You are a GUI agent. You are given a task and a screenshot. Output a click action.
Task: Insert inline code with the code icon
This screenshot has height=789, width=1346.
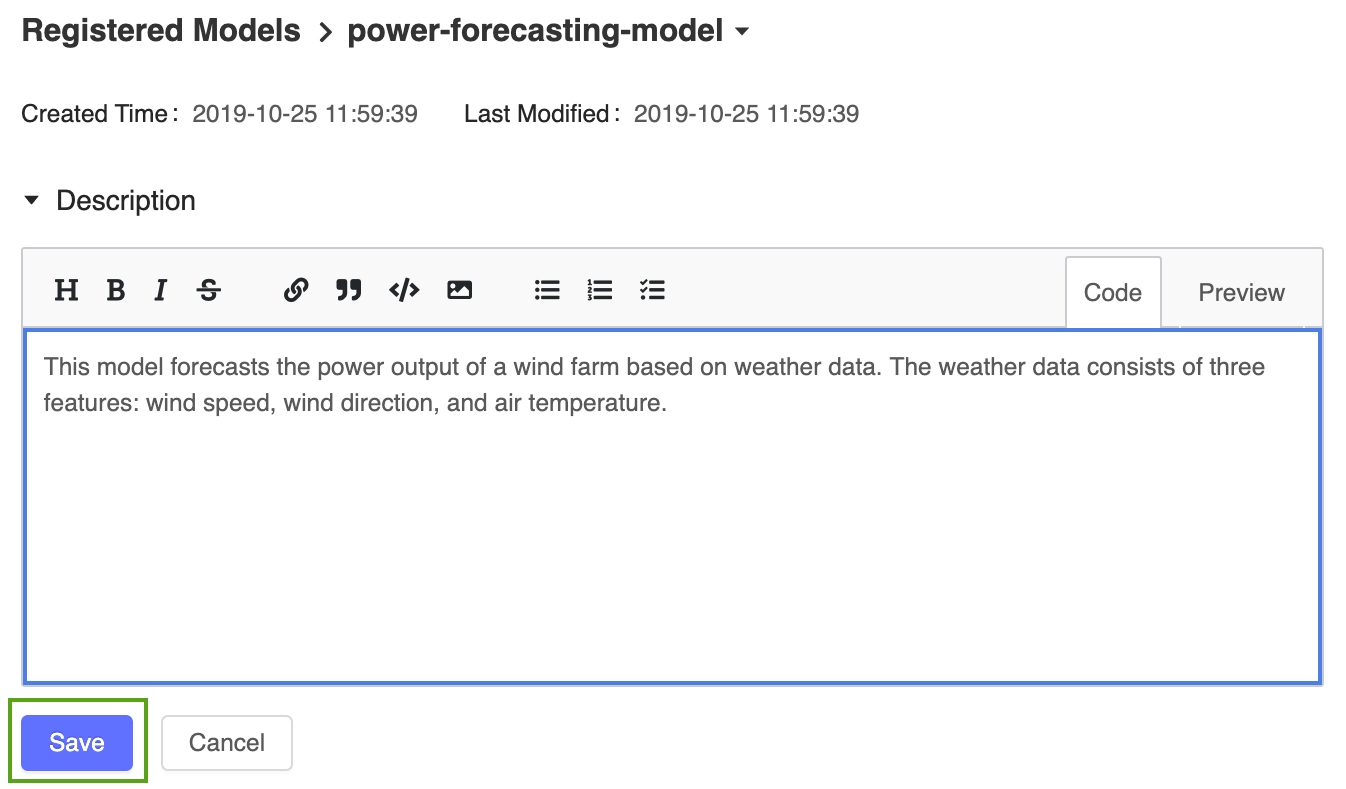404,290
